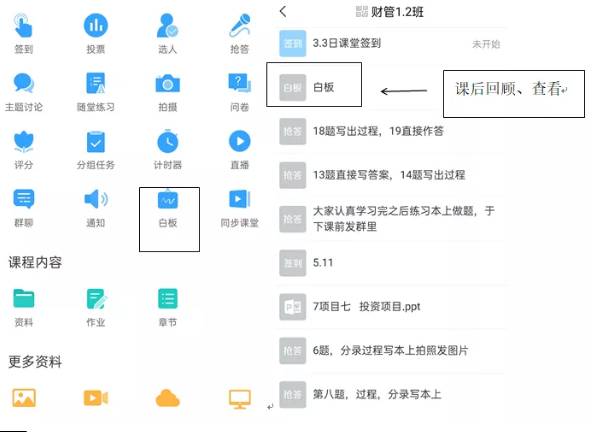Open the 计时器 timer icon
Viewport: 589px width, 432px height.
point(168,141)
